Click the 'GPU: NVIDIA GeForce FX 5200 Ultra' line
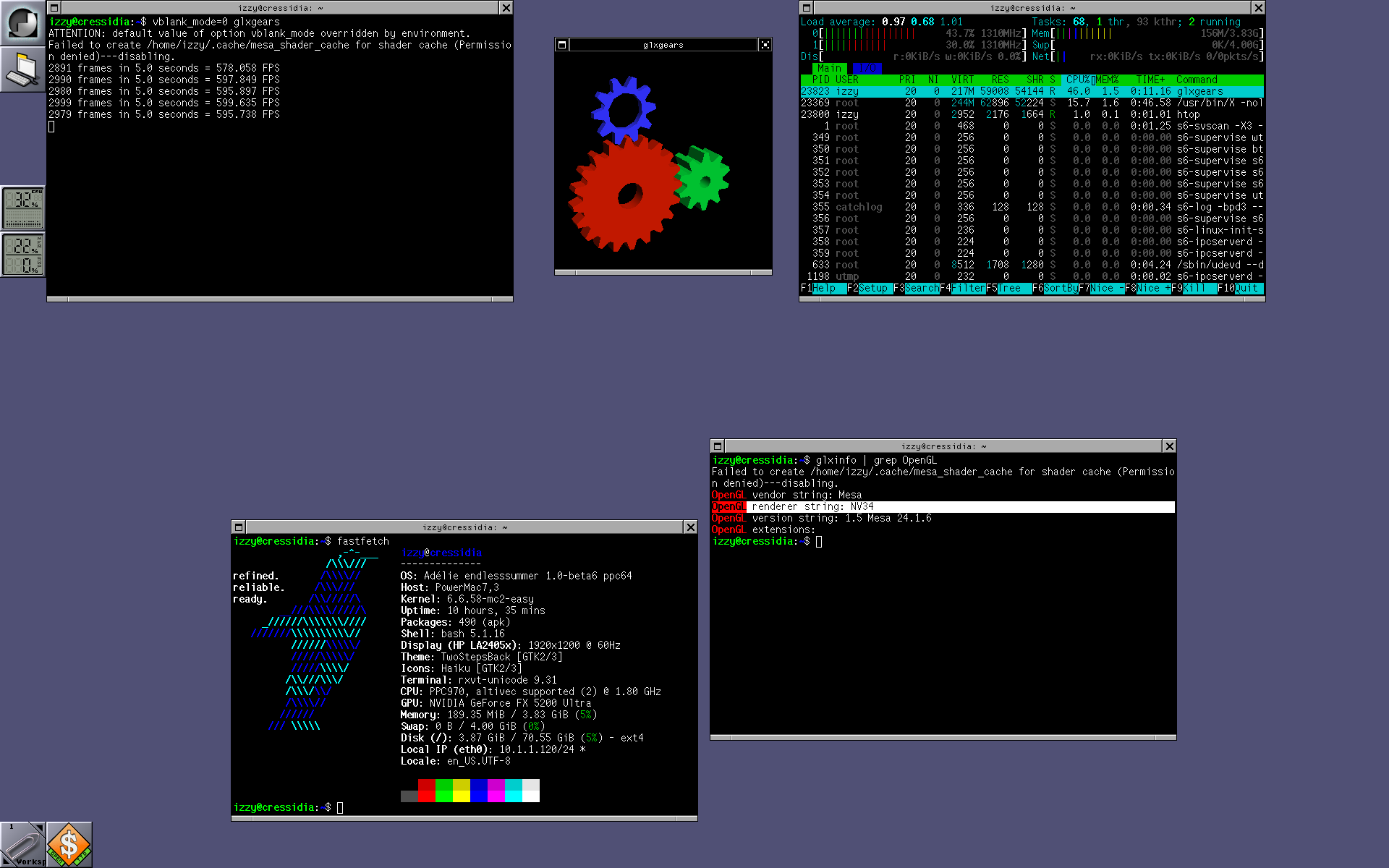 pos(496,703)
